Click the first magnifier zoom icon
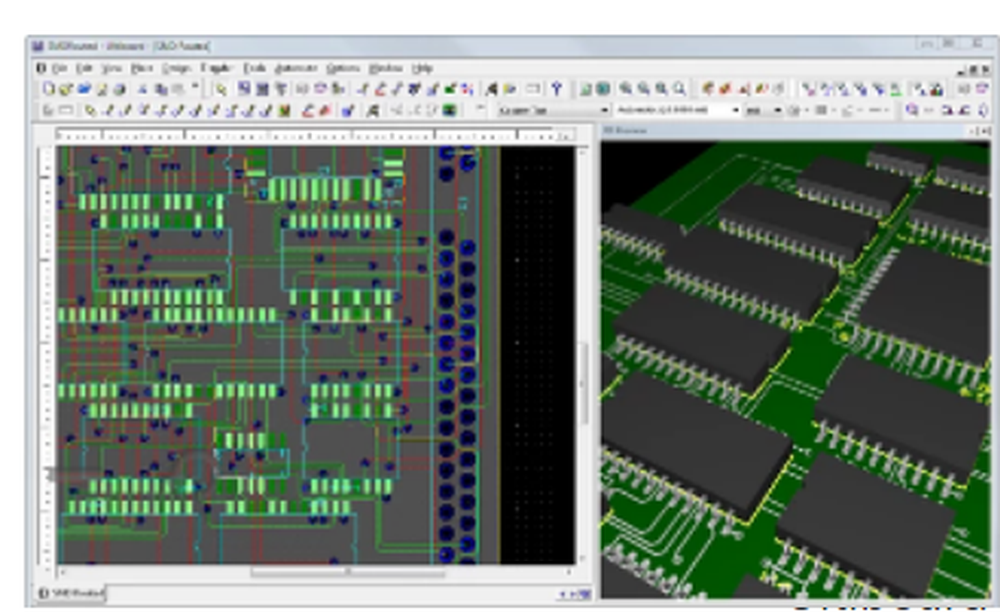 (x=626, y=89)
